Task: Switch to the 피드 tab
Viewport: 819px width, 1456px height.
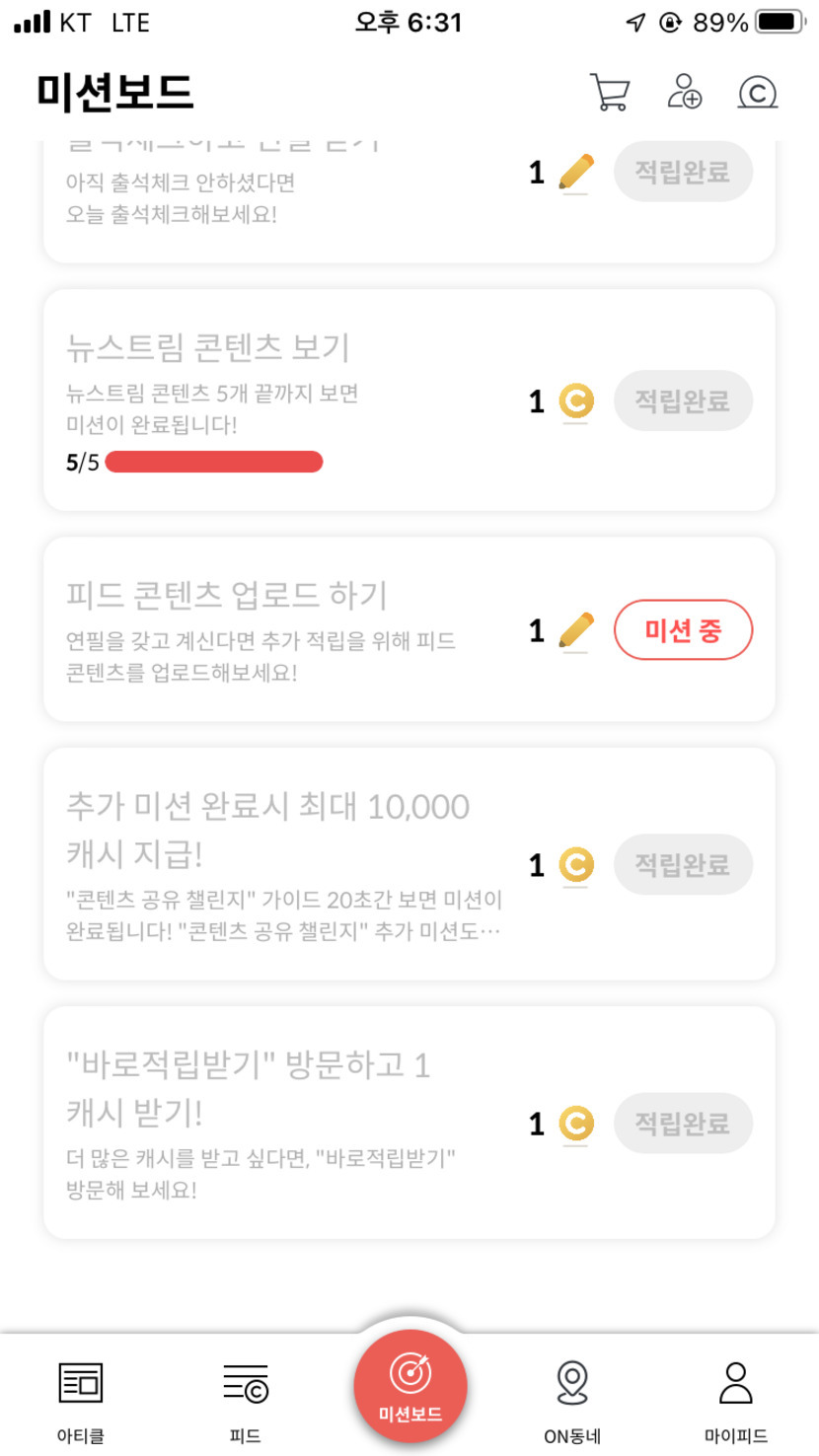Action: pos(245,1399)
